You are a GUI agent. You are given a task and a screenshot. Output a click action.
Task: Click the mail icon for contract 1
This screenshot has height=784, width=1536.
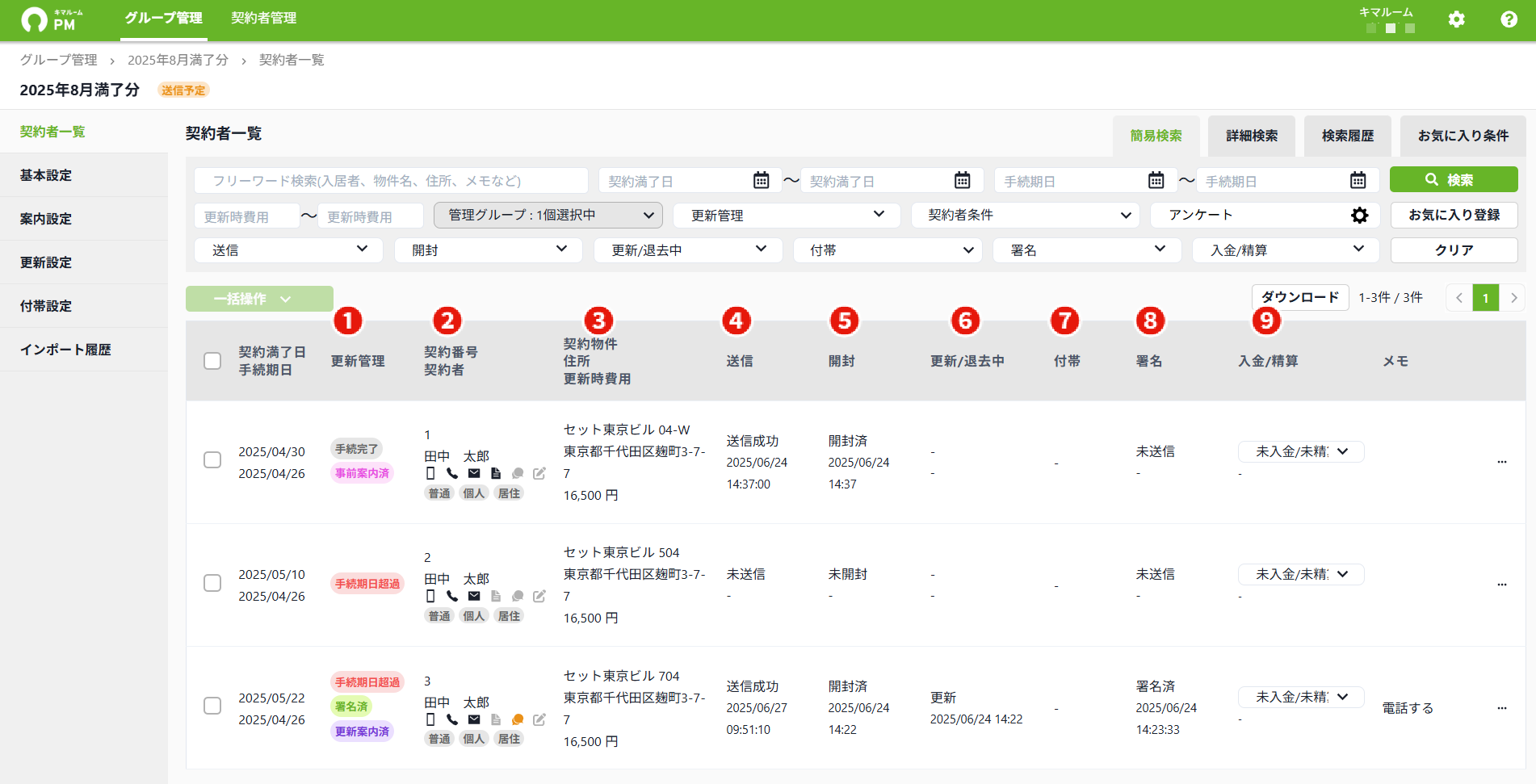click(474, 473)
